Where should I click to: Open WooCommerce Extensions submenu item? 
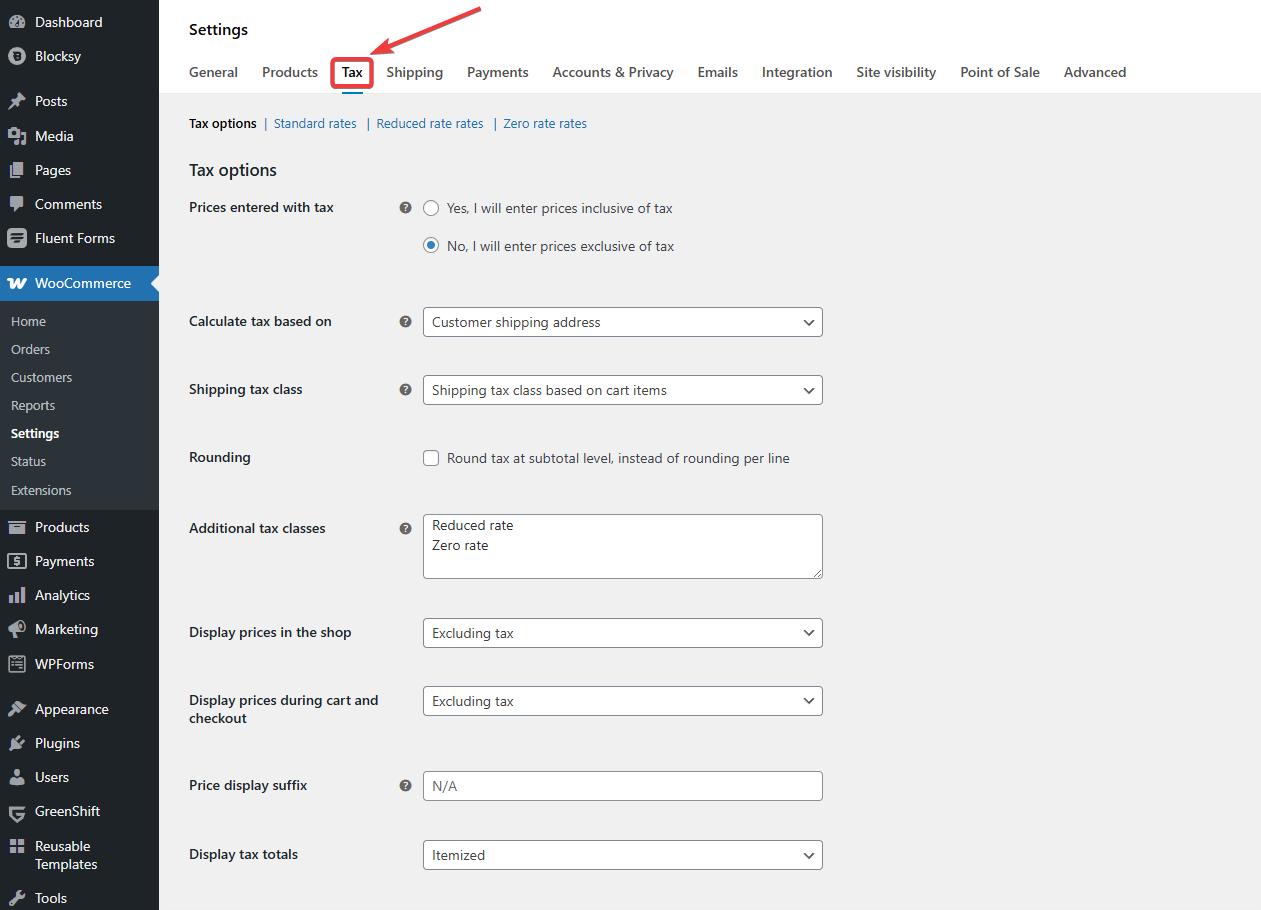41,490
